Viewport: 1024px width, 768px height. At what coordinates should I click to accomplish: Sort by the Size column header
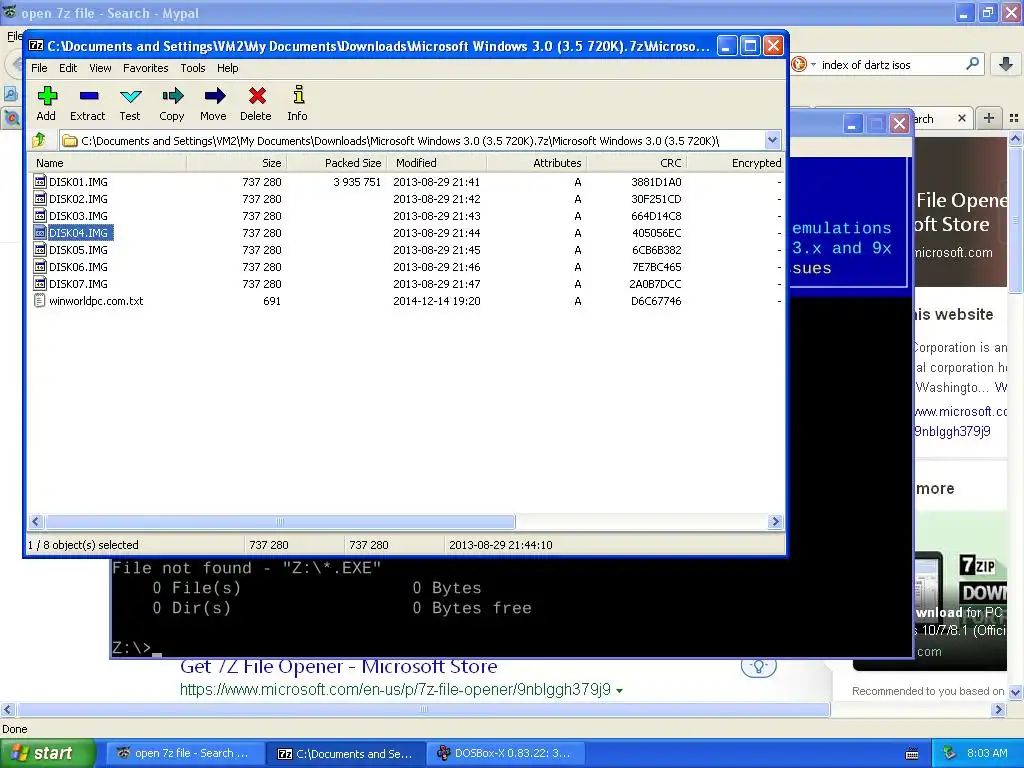pos(236,163)
